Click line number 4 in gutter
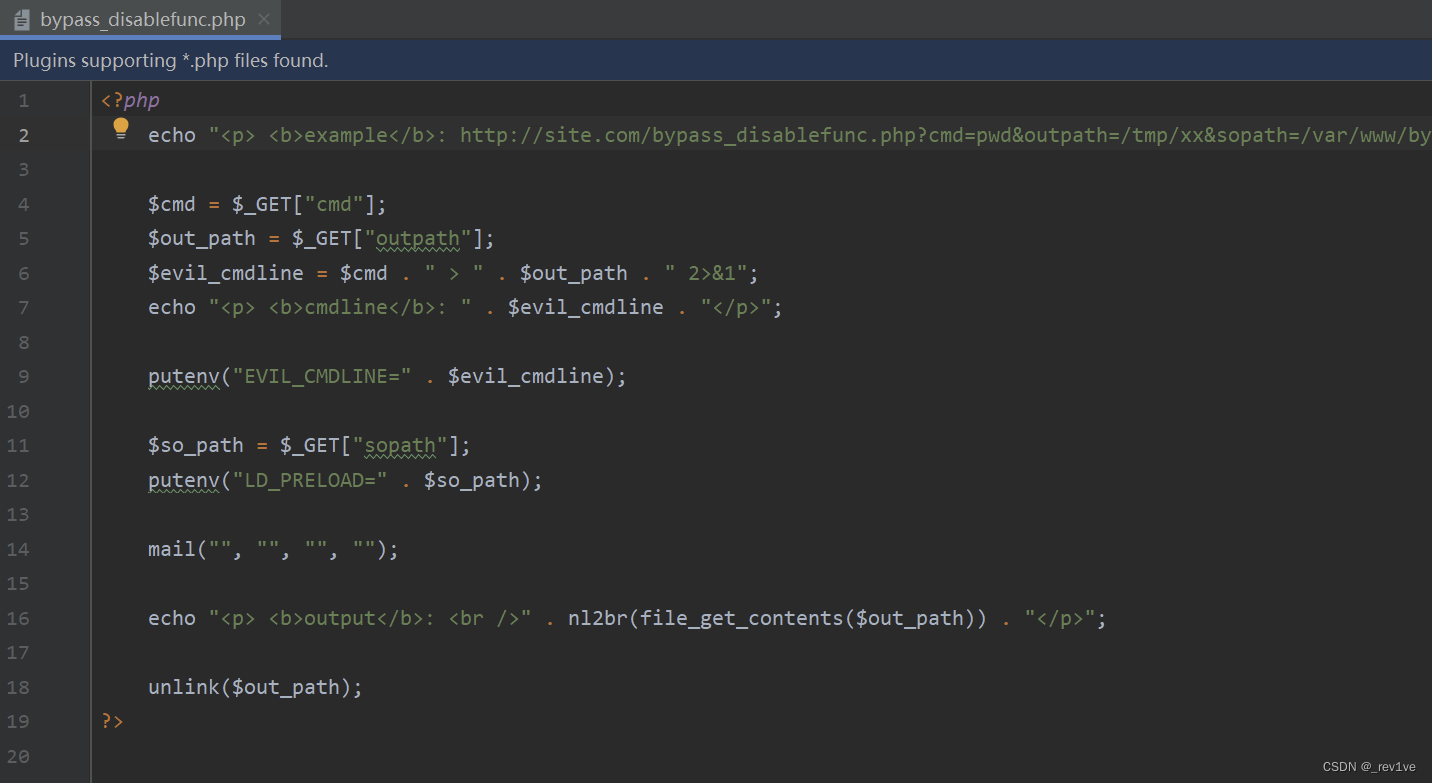The height and width of the screenshot is (783, 1432). point(23,204)
